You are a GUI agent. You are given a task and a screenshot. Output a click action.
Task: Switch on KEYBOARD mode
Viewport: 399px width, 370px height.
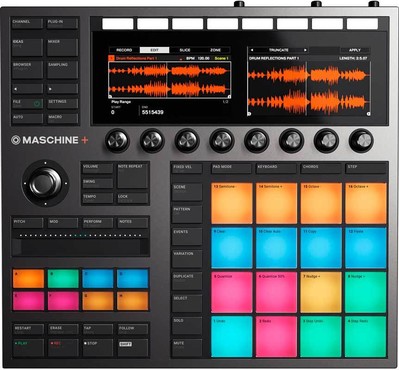click(x=276, y=169)
